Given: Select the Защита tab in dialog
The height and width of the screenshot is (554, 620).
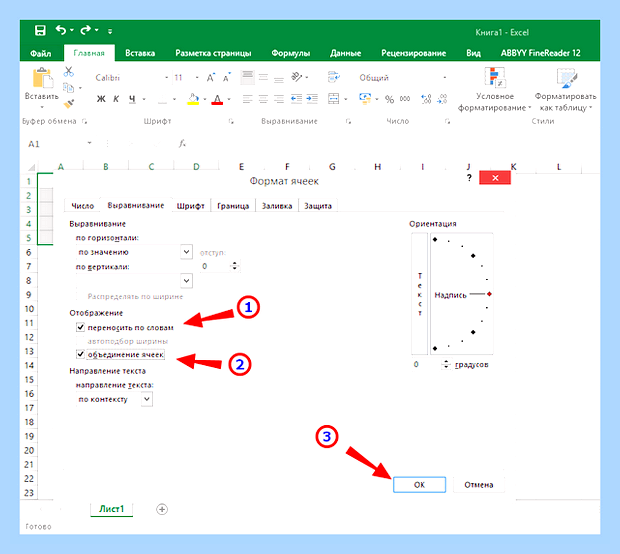Looking at the screenshot, I should (x=318, y=206).
